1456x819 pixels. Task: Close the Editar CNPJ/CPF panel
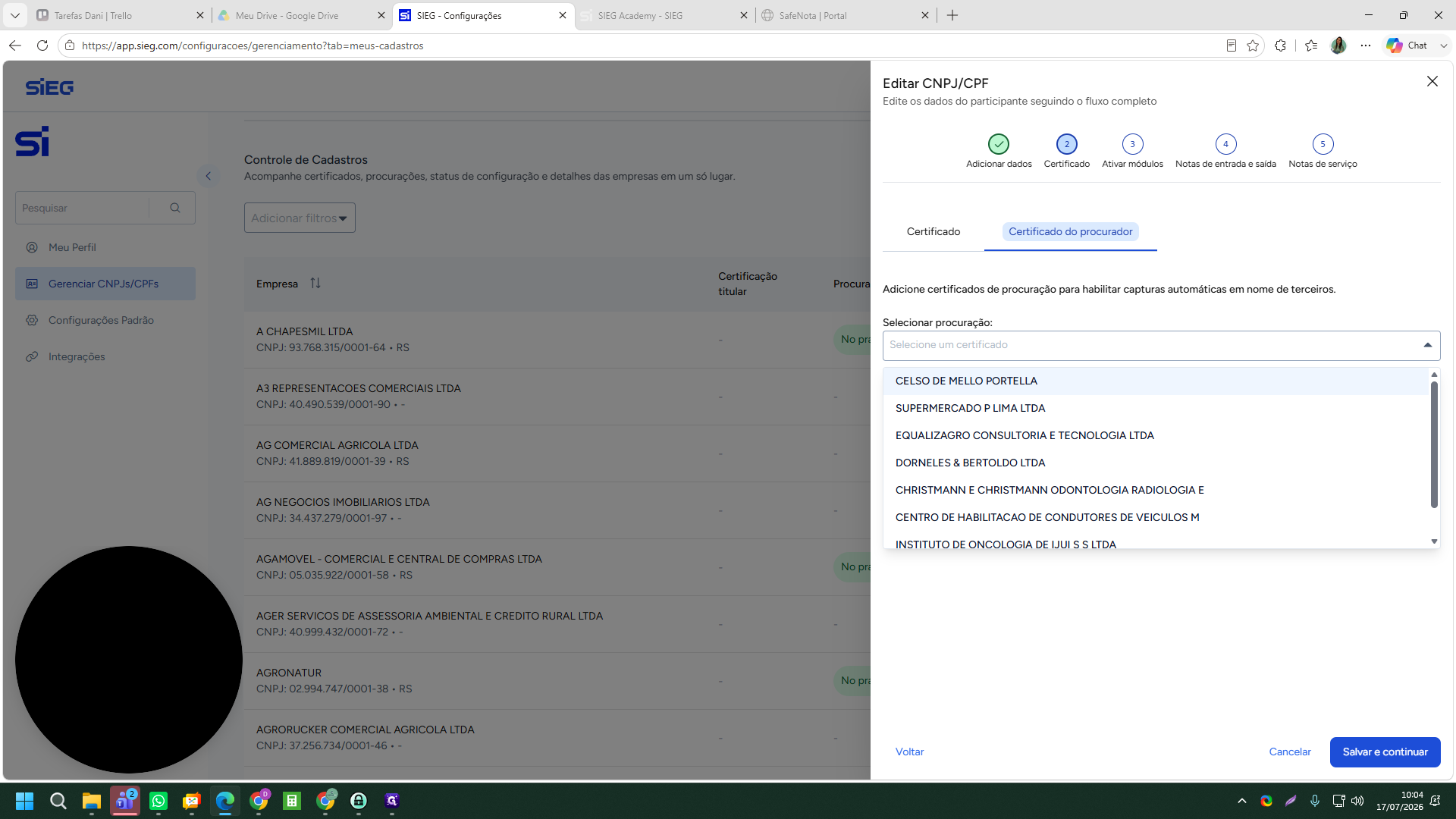(1432, 81)
